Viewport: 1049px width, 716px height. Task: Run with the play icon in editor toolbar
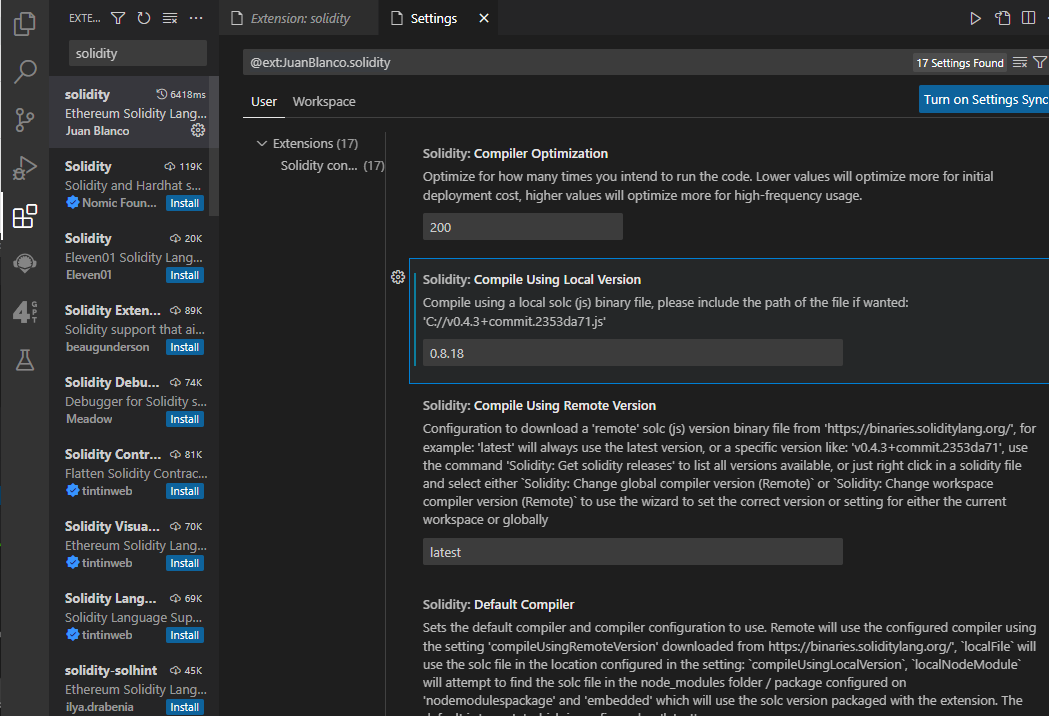(x=975, y=18)
